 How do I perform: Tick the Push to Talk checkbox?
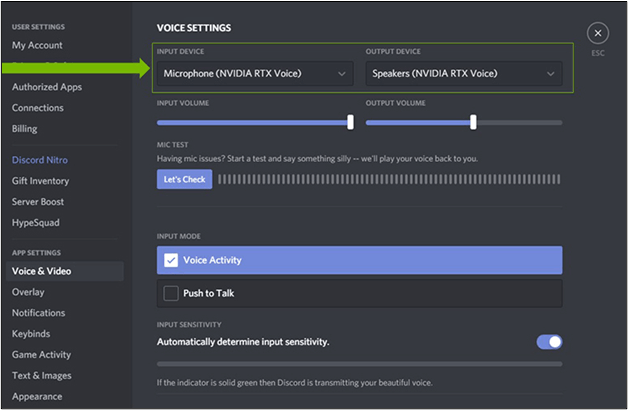[171, 293]
